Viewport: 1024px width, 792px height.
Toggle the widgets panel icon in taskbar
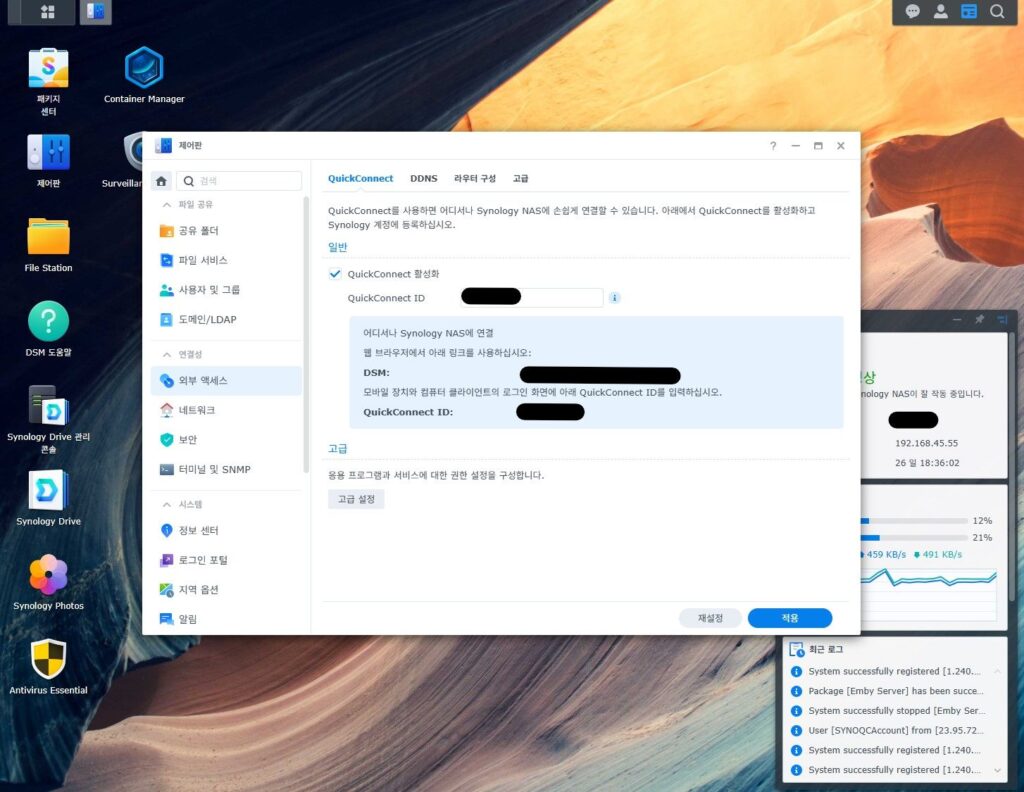tap(968, 12)
